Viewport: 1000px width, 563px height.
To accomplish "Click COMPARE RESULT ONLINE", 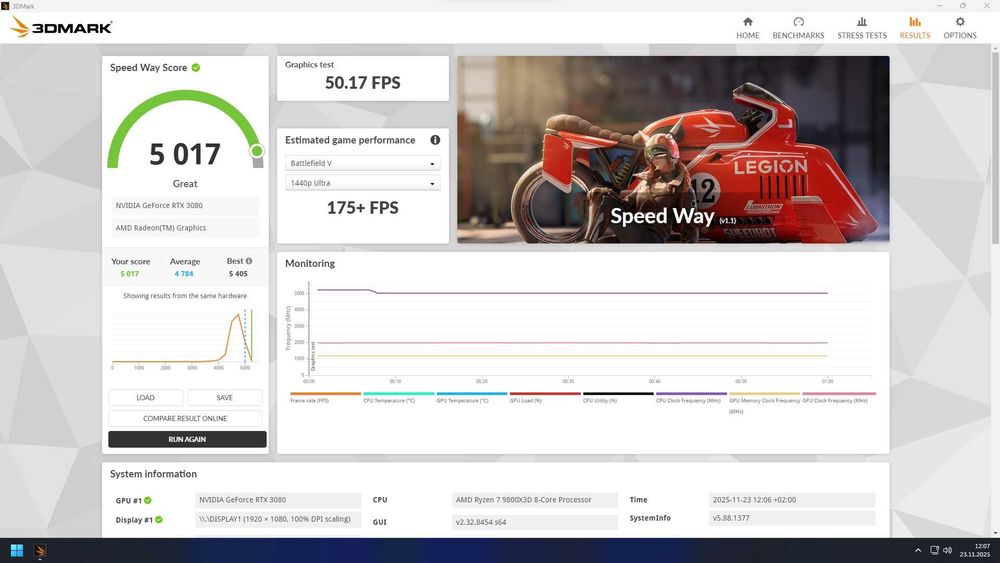I will (x=185, y=418).
